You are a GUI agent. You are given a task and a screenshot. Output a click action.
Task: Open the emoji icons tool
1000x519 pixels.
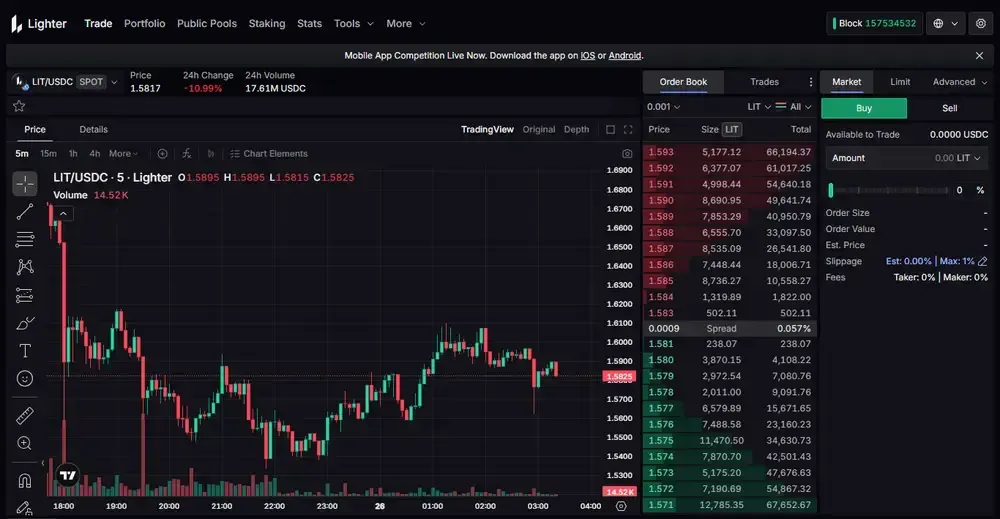point(25,379)
